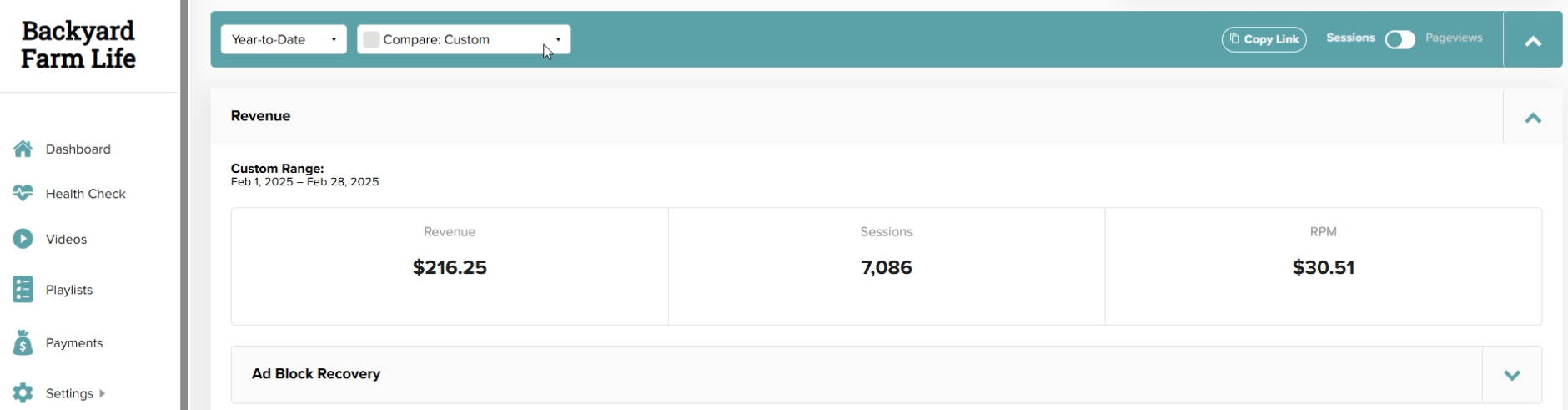
Task: Open the Health Check menu item
Action: coord(85,193)
